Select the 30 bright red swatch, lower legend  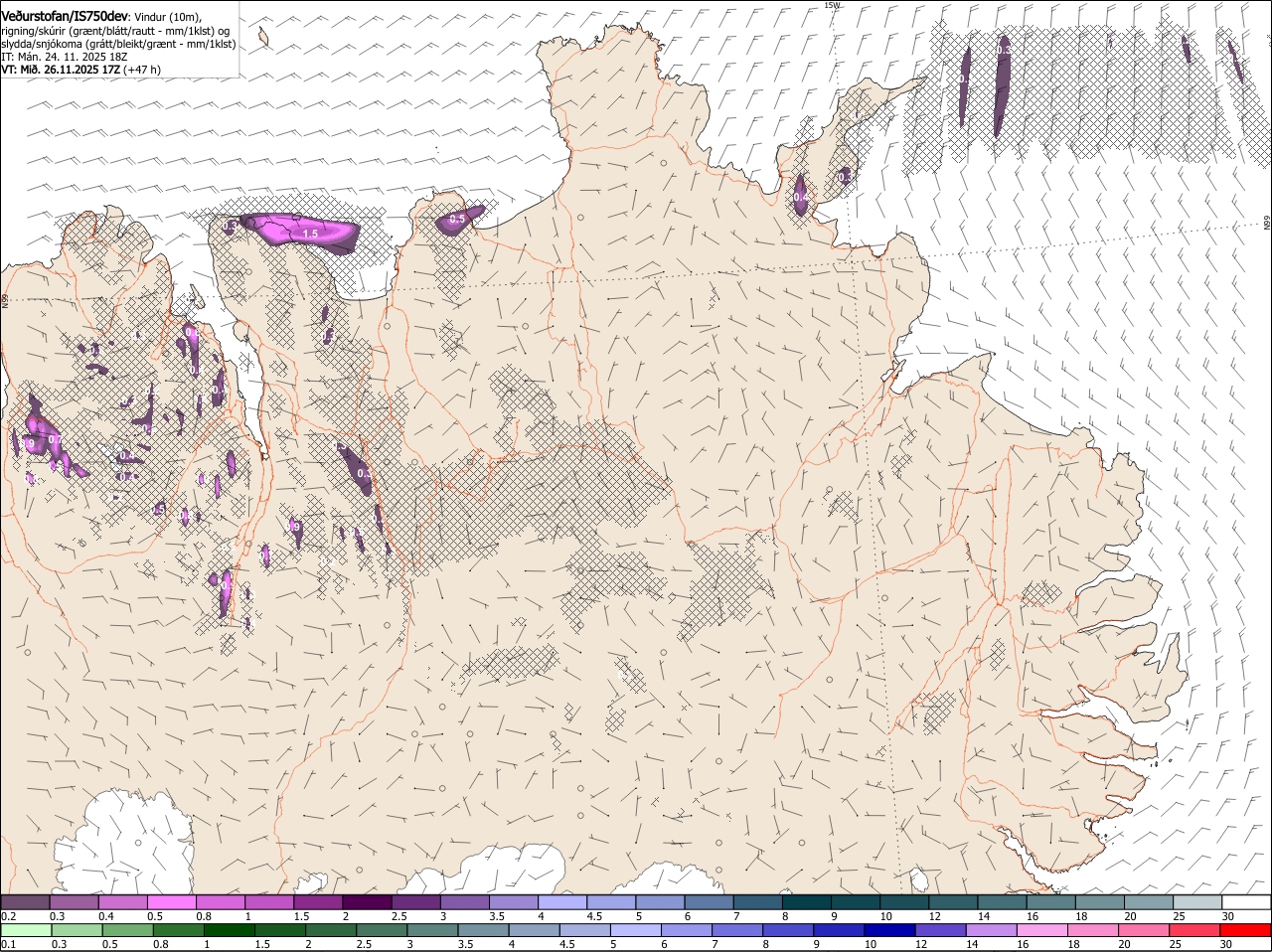1246,930
